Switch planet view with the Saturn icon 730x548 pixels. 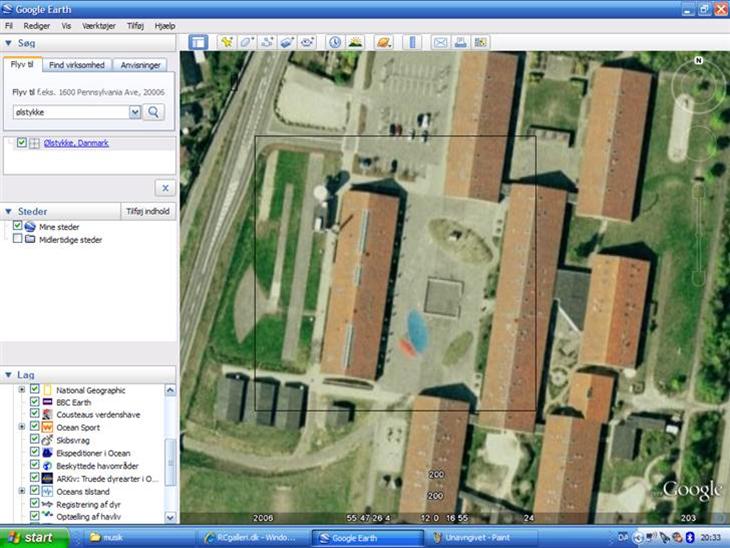384,42
